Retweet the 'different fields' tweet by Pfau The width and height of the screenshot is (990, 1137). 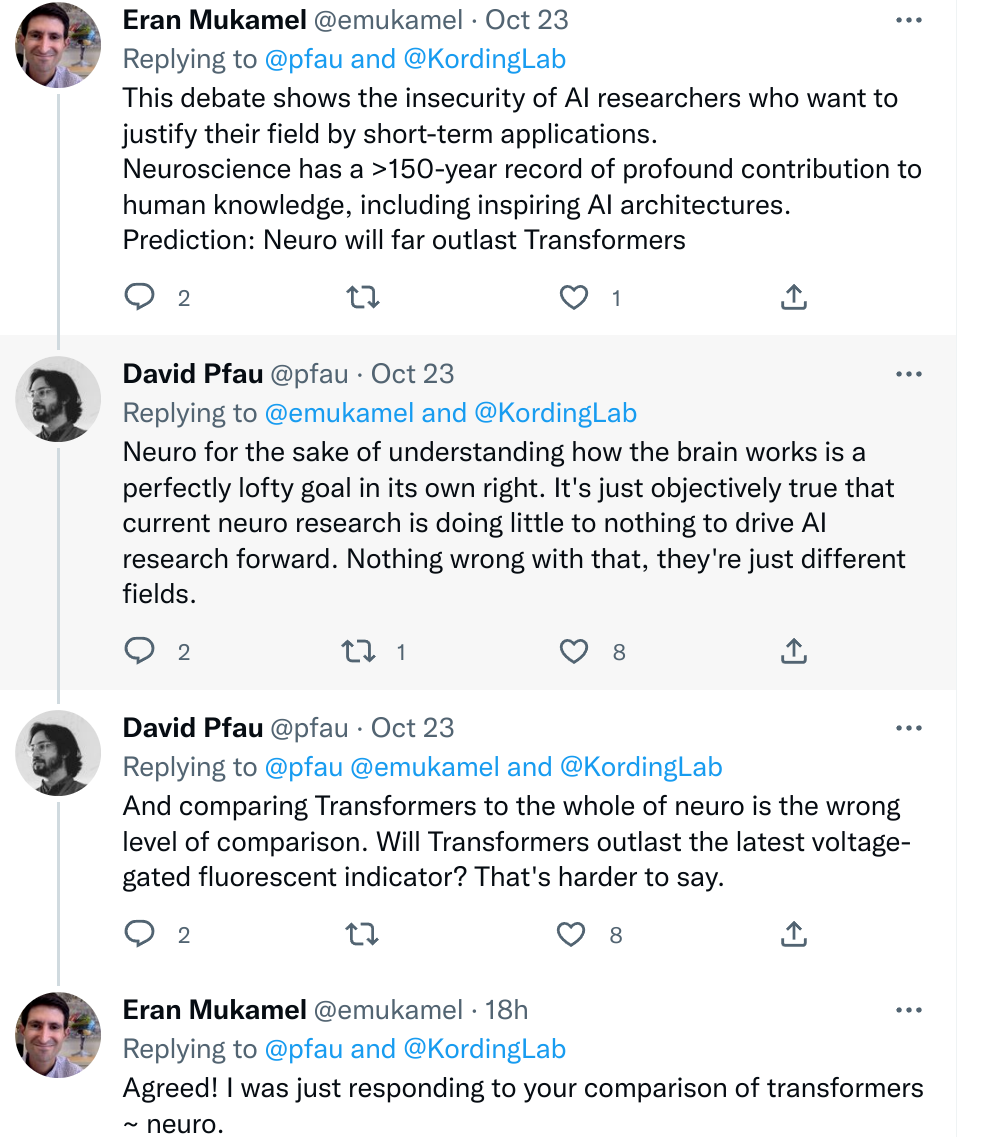coord(357,652)
